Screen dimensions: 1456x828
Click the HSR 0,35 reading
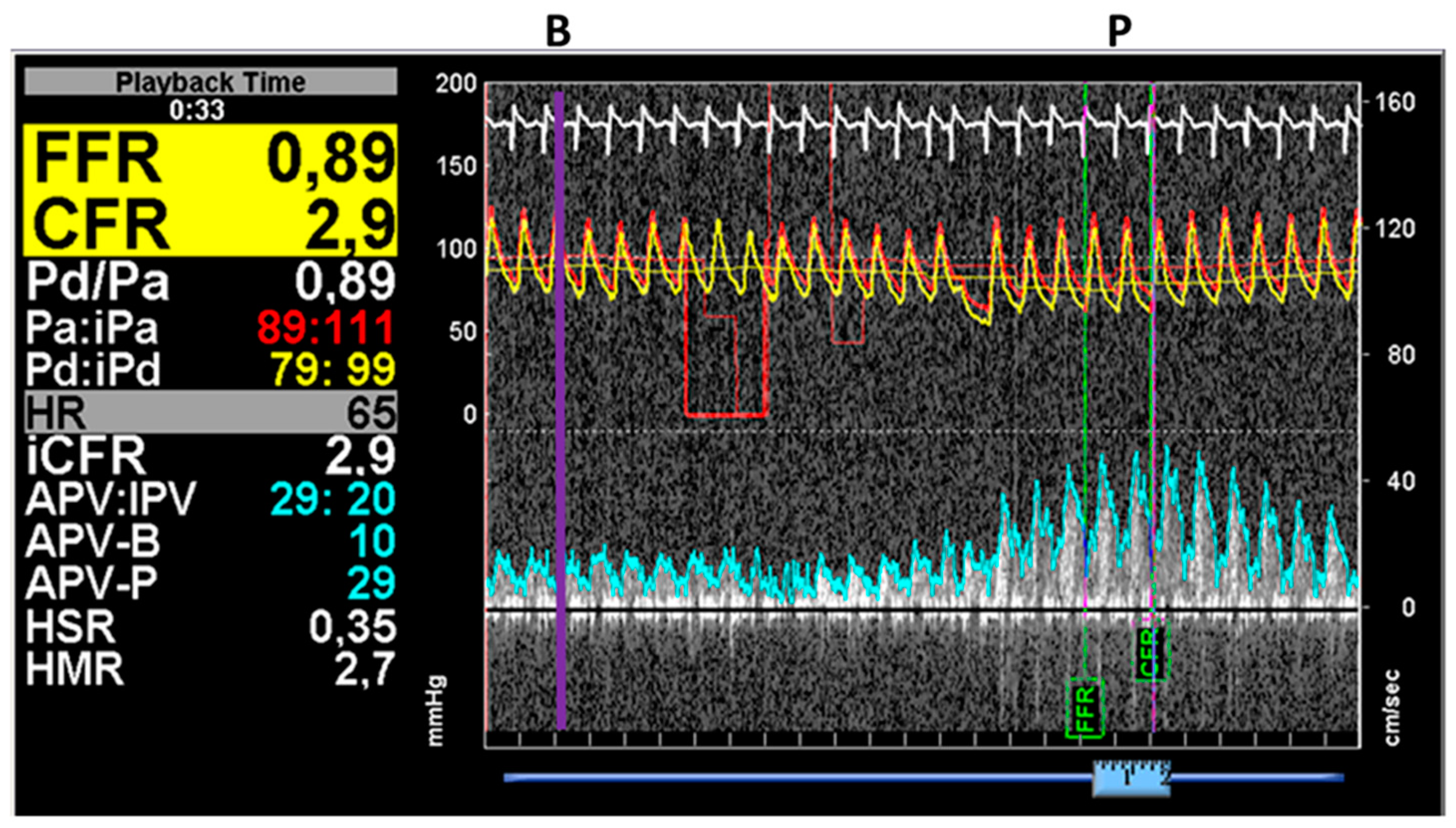(353, 626)
